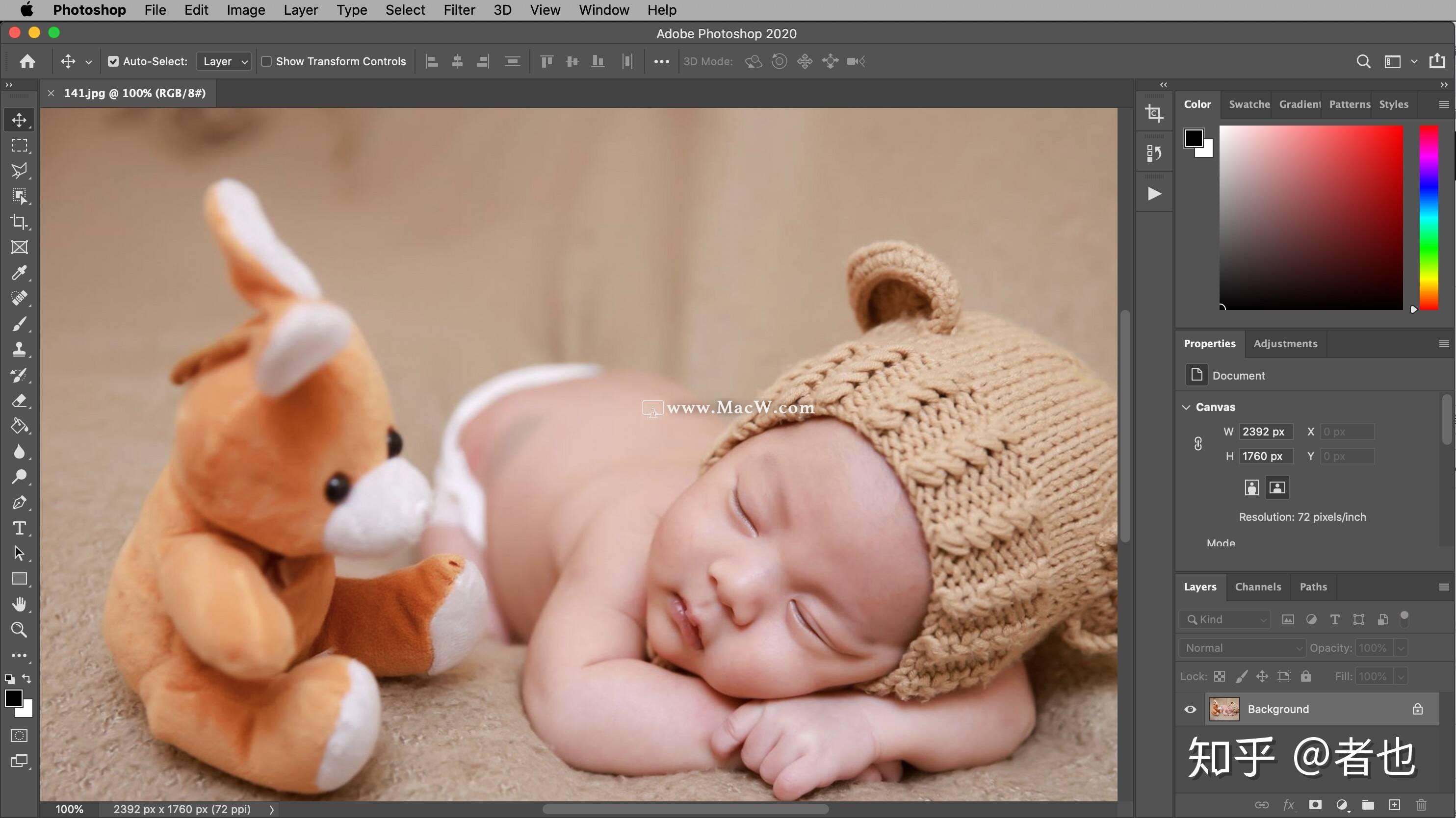Switch to the Adjustments tab

coord(1285,343)
